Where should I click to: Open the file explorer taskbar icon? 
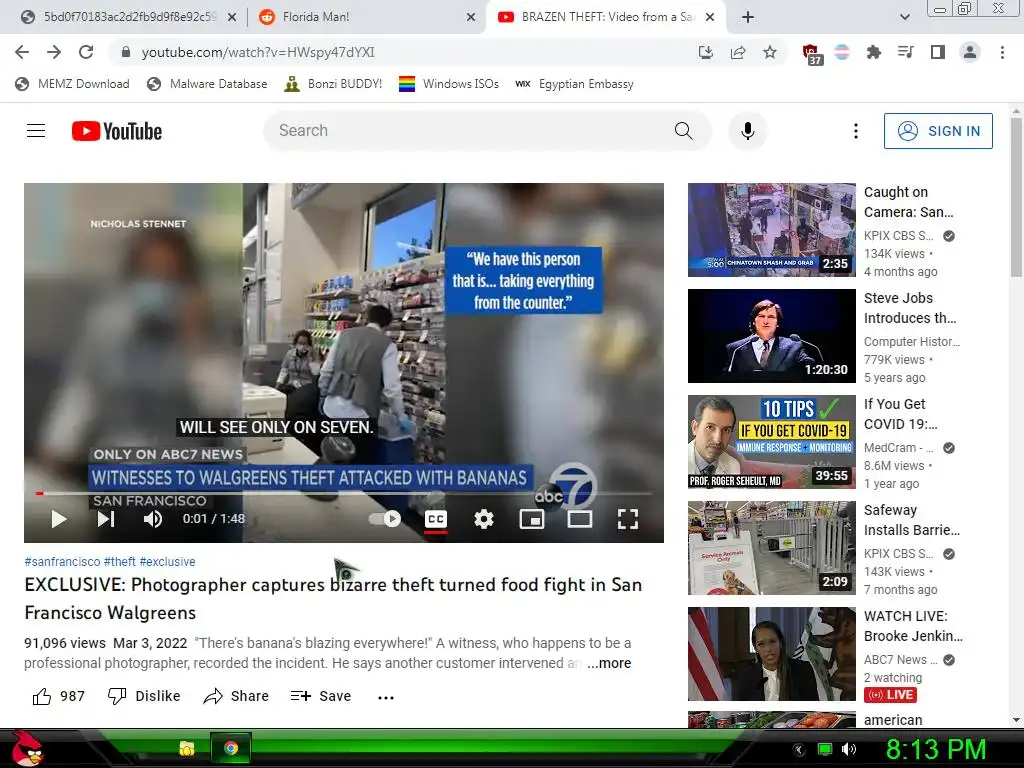pos(187,748)
